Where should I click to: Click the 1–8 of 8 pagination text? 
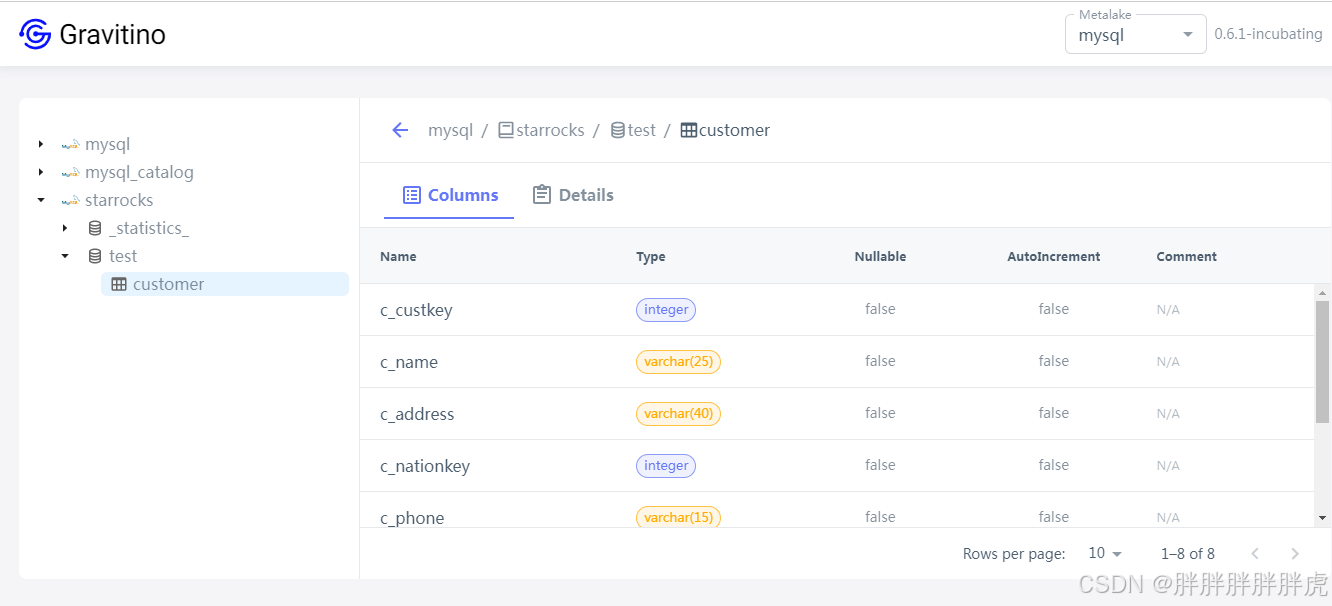click(x=1188, y=553)
